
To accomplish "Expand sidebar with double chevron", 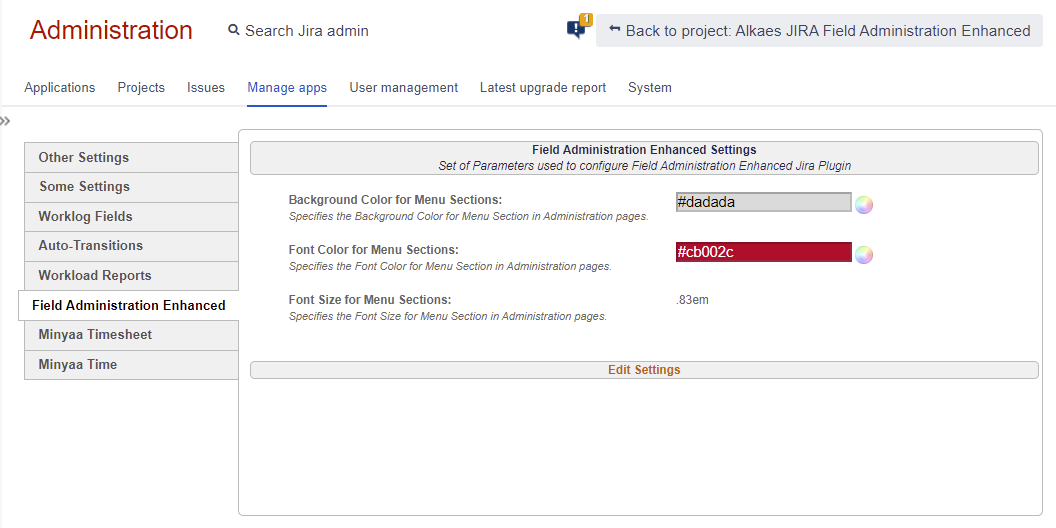I will tap(5, 121).
